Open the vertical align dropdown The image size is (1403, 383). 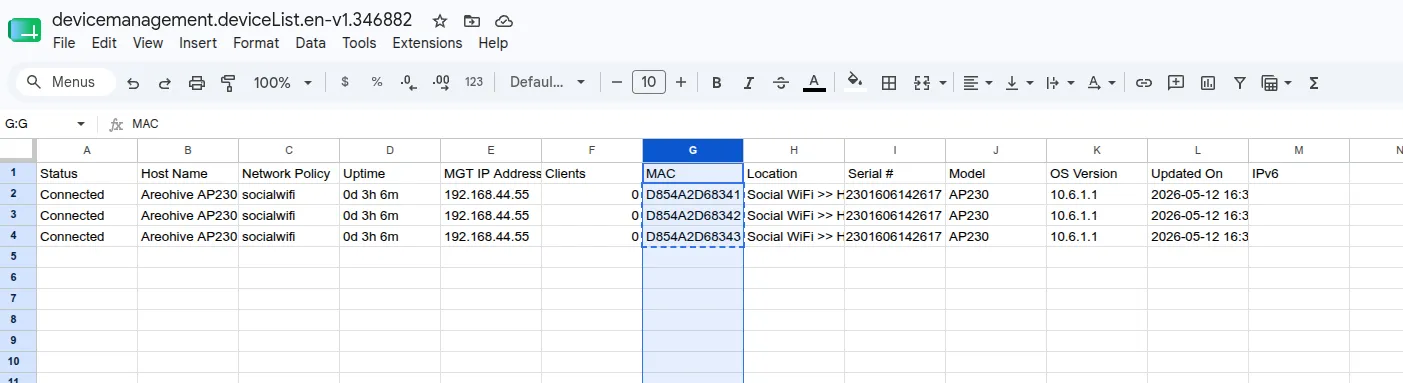[1019, 82]
